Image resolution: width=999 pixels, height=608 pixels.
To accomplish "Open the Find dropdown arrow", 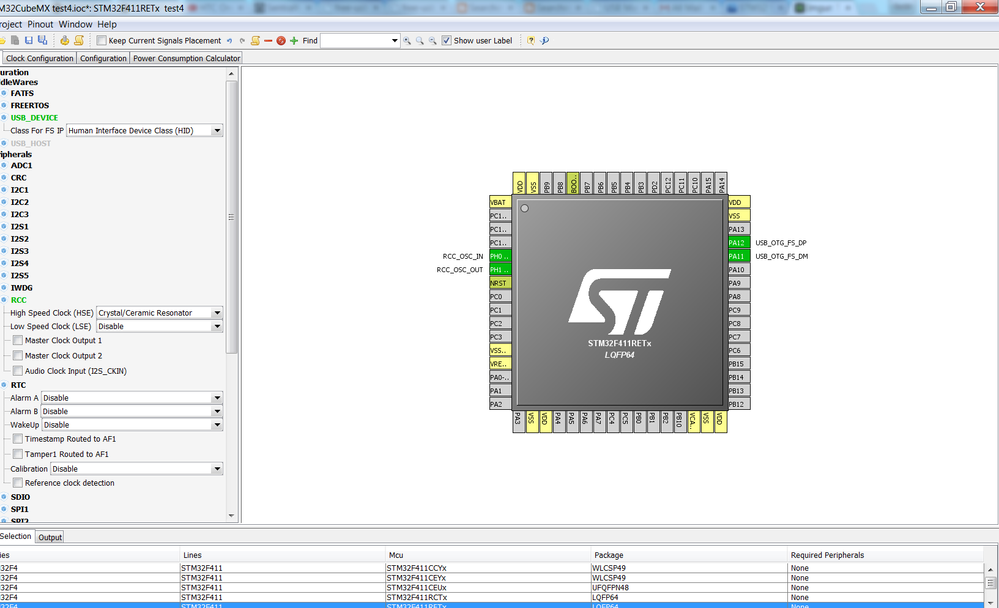I will click(394, 41).
